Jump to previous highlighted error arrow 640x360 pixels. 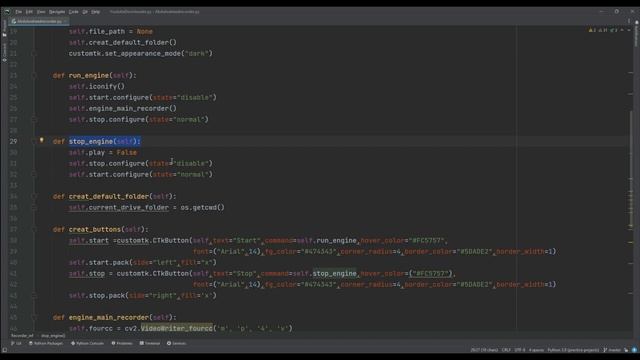[622, 30]
